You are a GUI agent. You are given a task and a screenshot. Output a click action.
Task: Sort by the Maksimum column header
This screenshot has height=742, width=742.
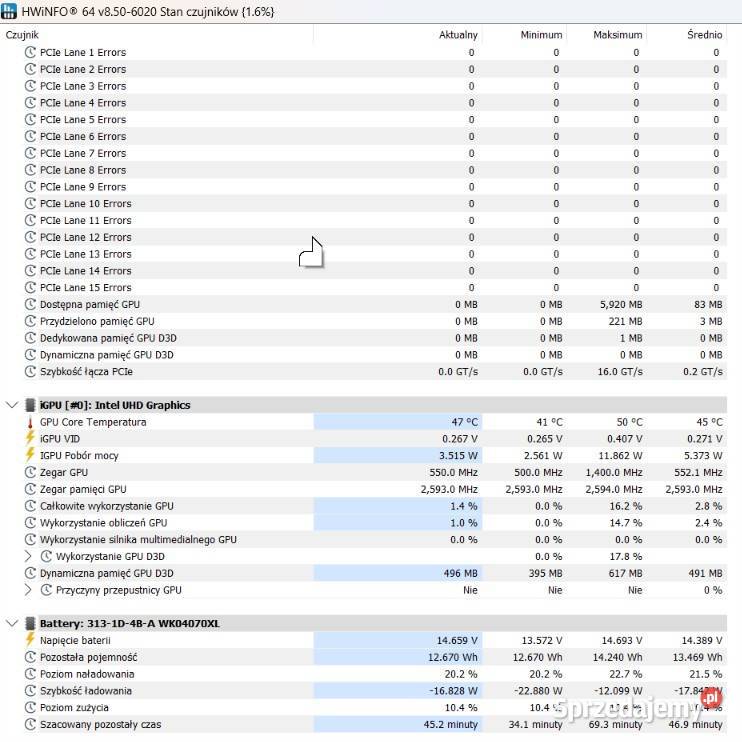tap(618, 35)
